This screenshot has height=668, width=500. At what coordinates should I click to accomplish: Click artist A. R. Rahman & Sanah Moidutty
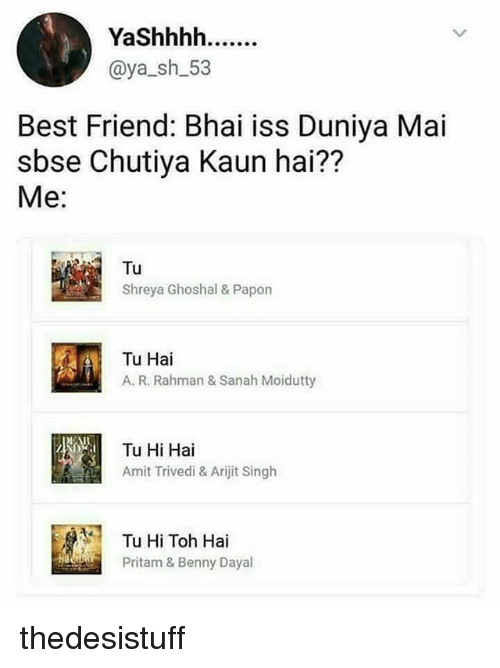coord(219,380)
